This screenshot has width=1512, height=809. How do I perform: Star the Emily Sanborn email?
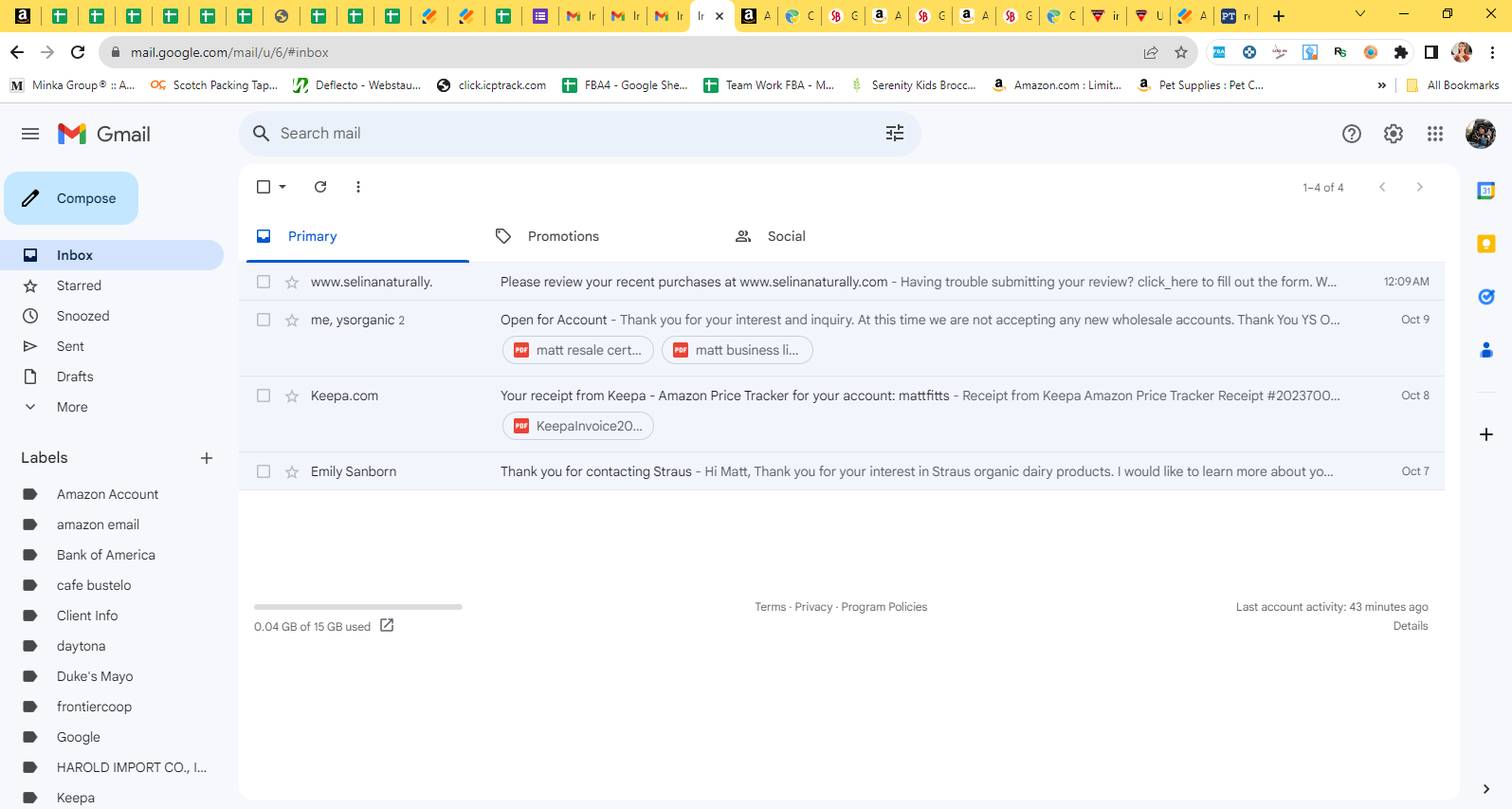292,471
